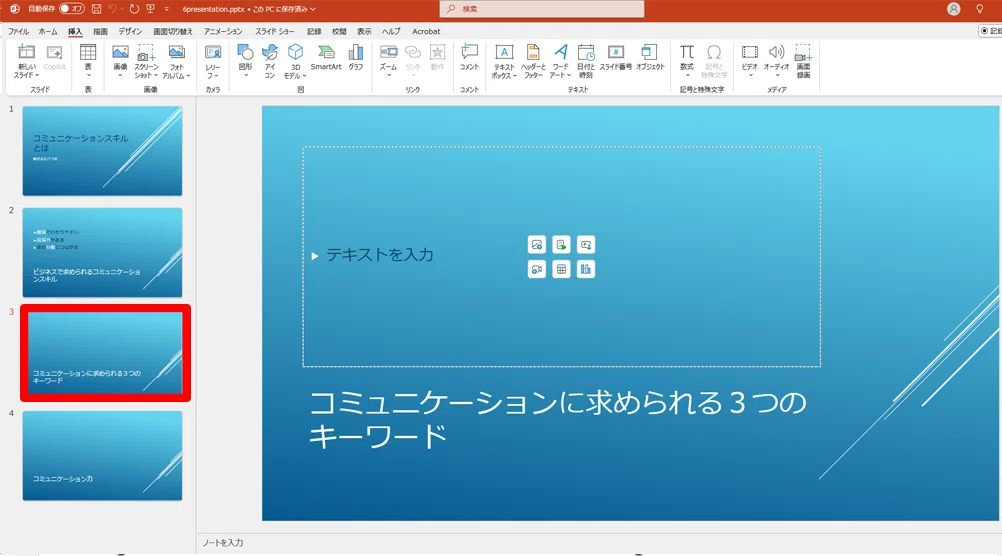Screen dimensions: 1002x556
Task: Click video camera icon in placeholder
Action: [x=537, y=269]
